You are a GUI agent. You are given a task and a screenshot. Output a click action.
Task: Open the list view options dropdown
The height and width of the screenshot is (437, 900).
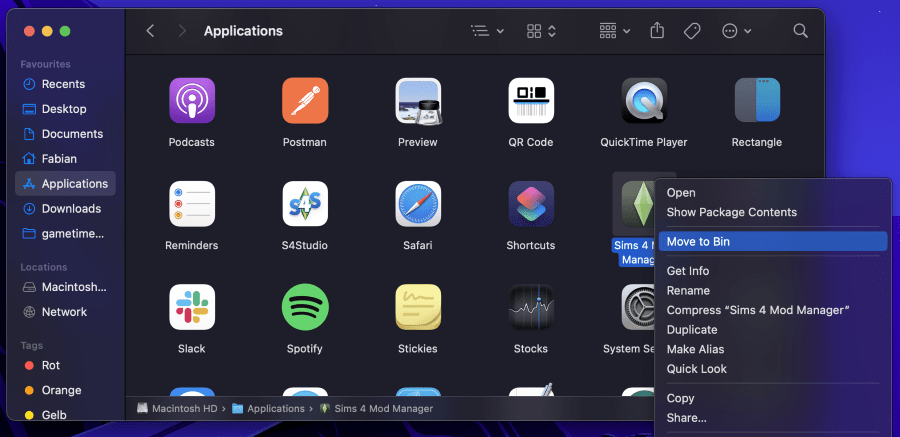click(487, 31)
